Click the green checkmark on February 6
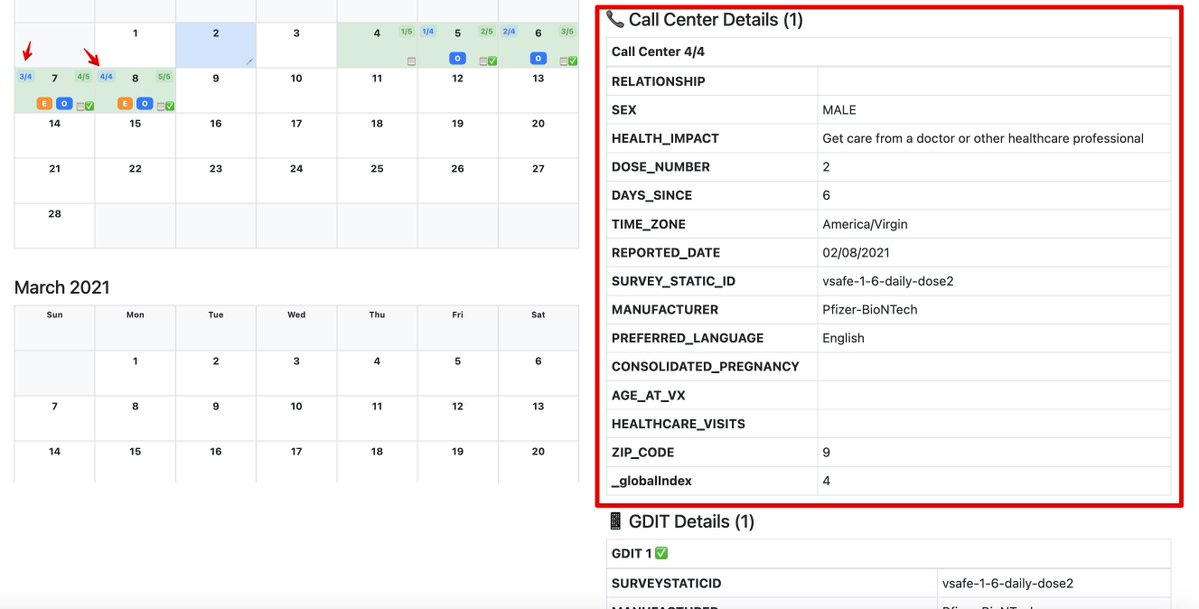Image resolution: width=1199 pixels, height=609 pixels. [573, 61]
